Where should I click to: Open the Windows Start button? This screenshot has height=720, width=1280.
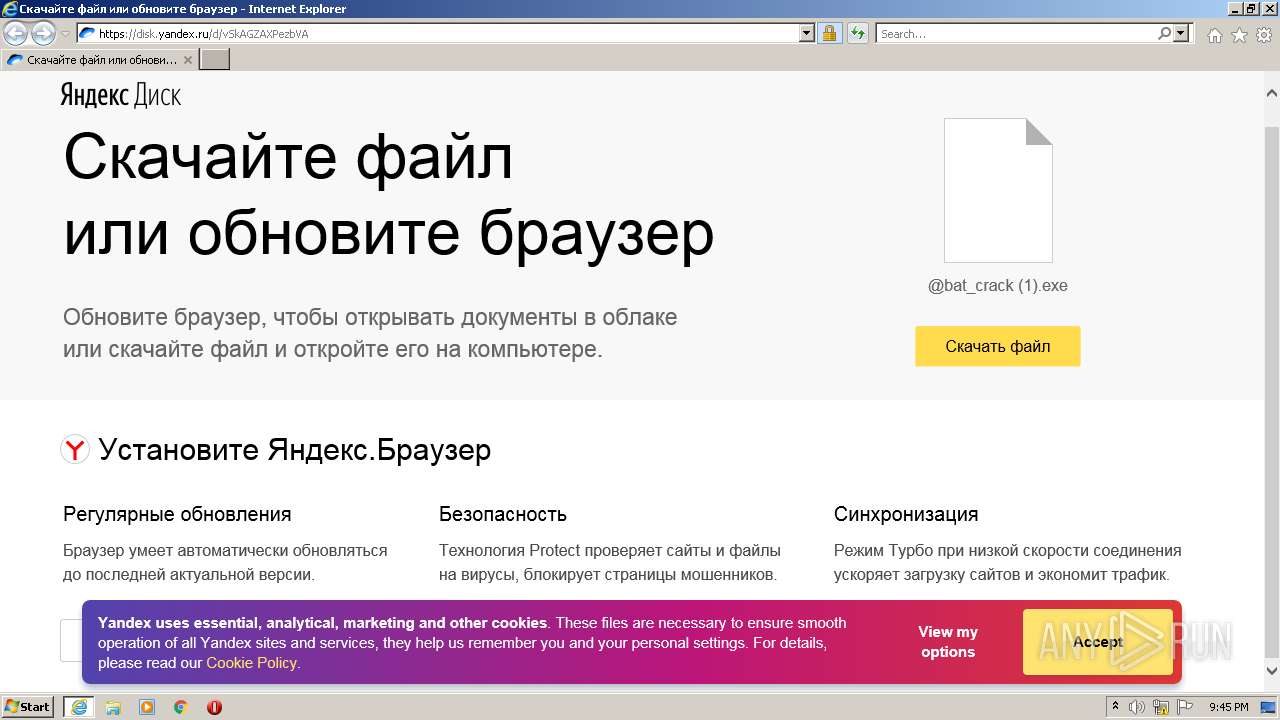coord(28,707)
